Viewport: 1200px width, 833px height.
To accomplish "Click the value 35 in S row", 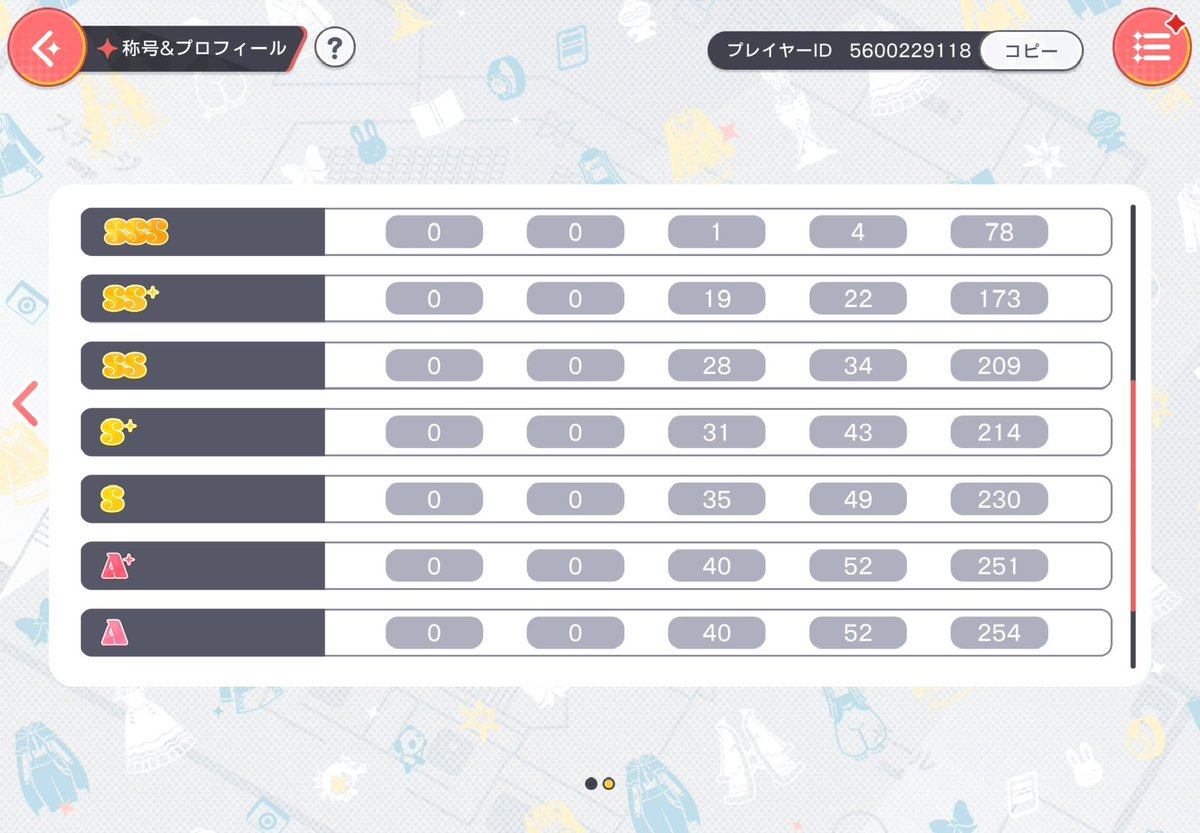I will coord(717,499).
